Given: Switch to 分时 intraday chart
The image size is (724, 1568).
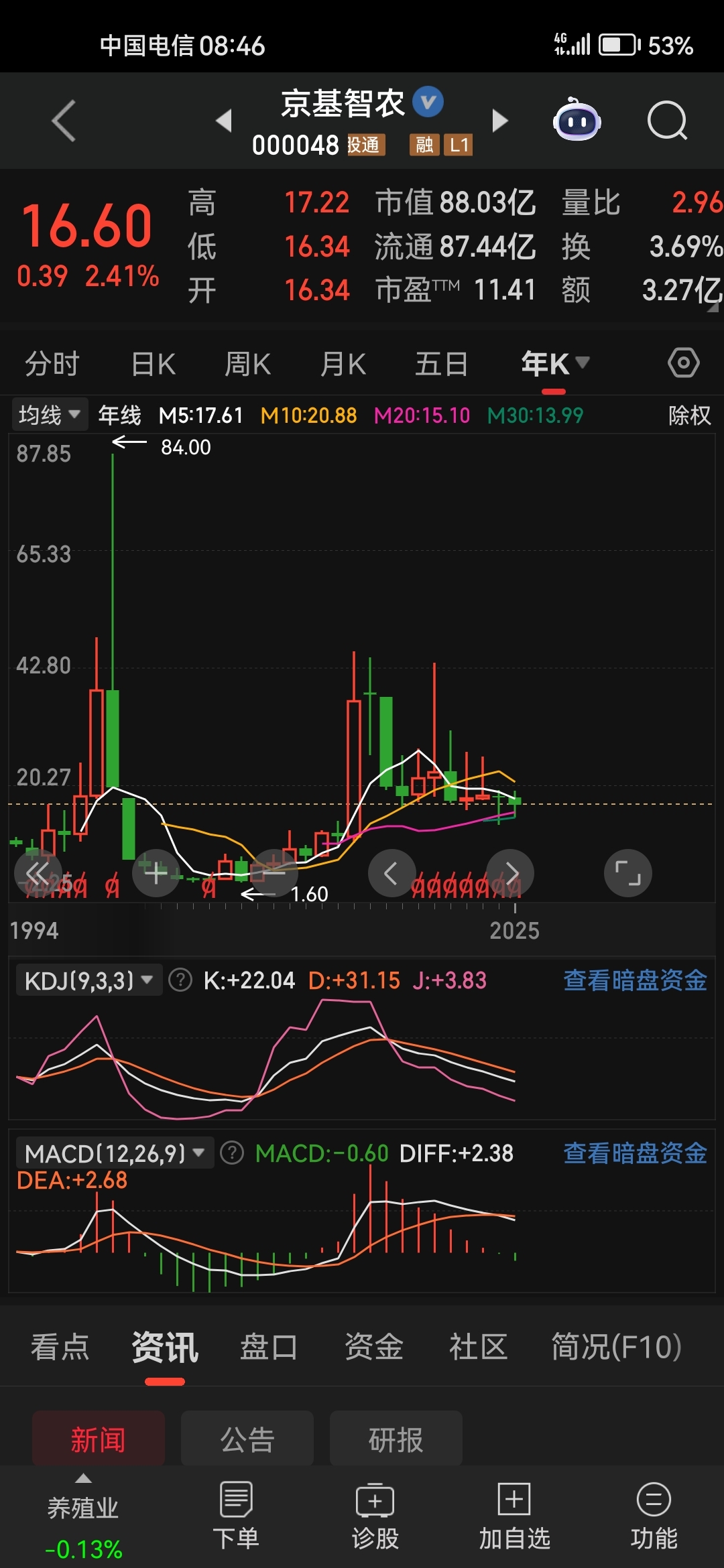Looking at the screenshot, I should coord(52,364).
